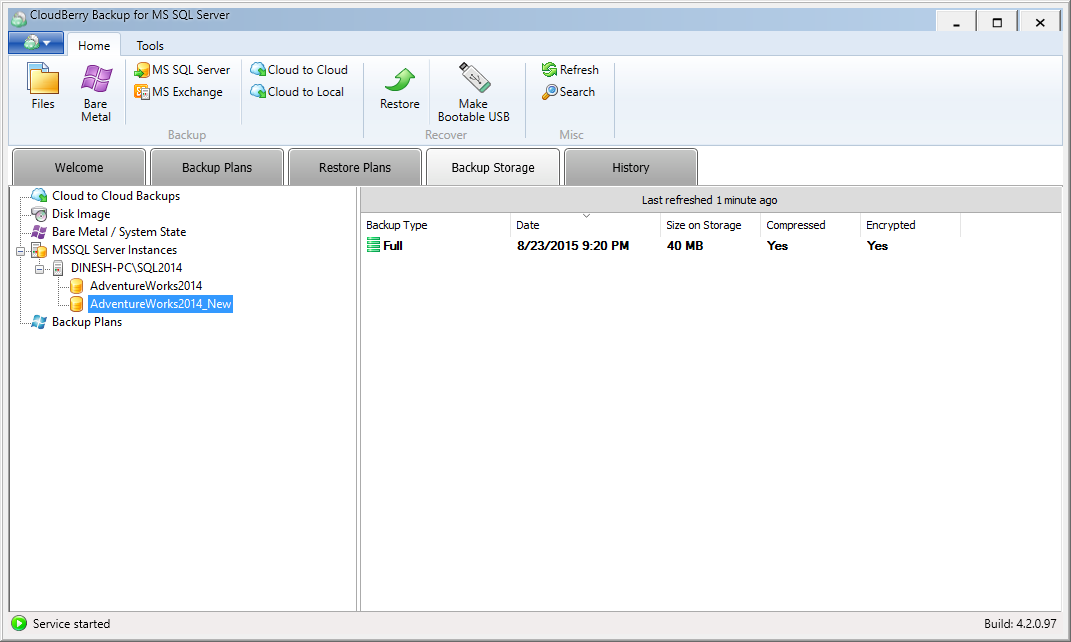Sort by Compressed column header

[x=810, y=225]
